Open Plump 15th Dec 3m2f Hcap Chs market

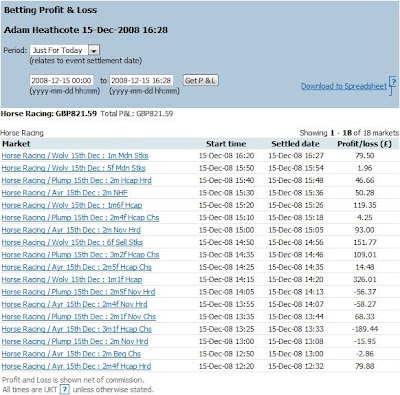pos(80,255)
